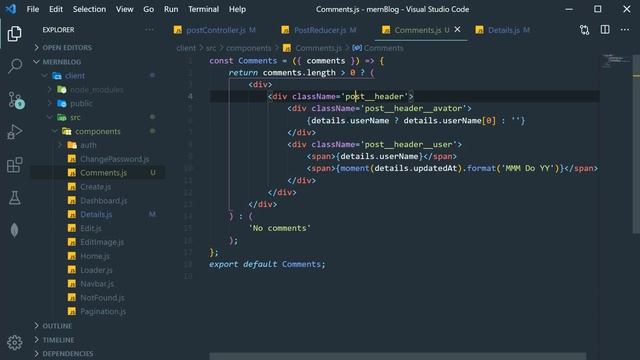Click the 'src' breadcrumb segment

[x=211, y=48]
